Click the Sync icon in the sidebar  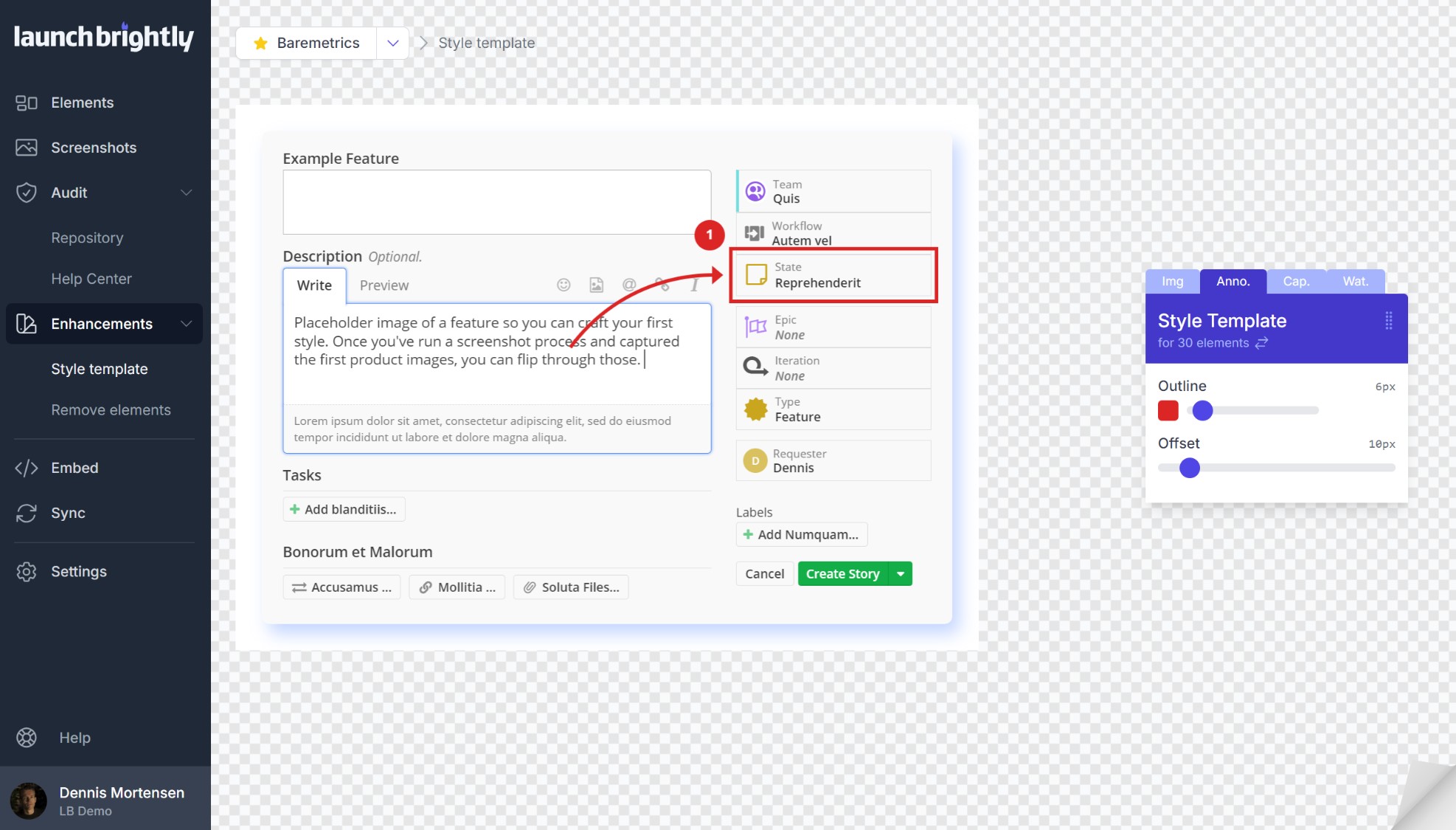tap(27, 513)
